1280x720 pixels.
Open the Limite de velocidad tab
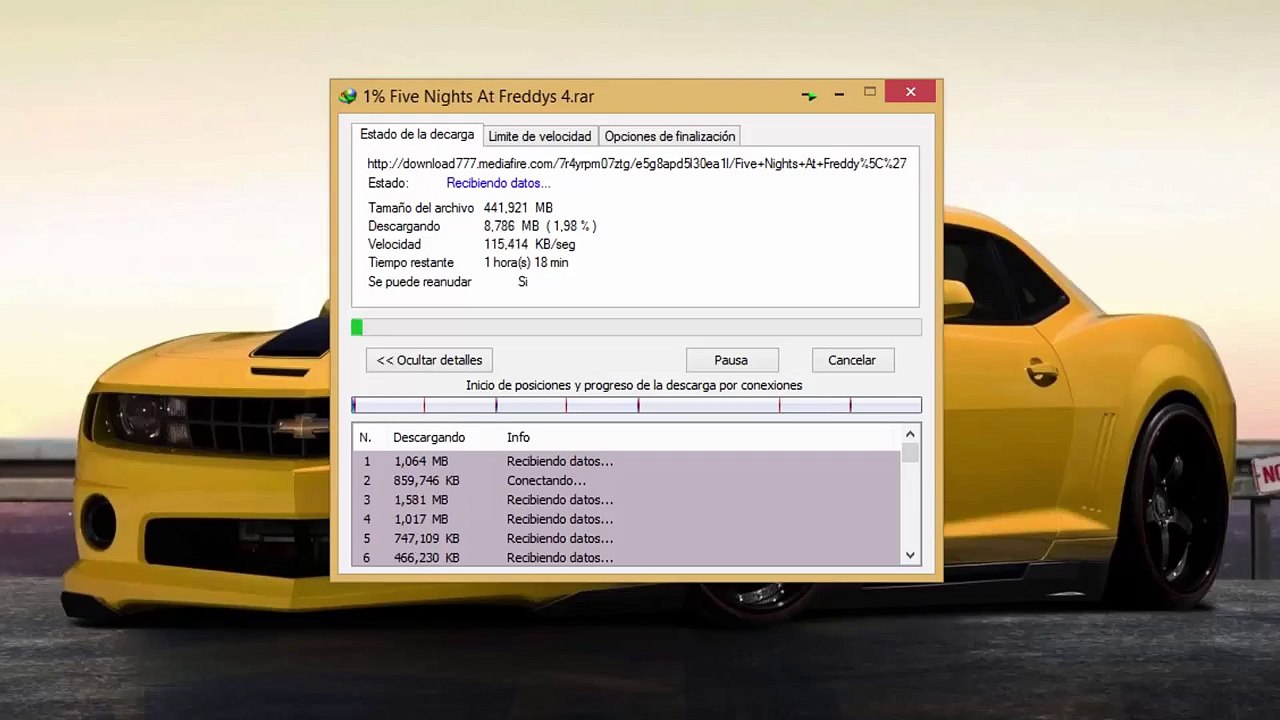[x=540, y=136]
